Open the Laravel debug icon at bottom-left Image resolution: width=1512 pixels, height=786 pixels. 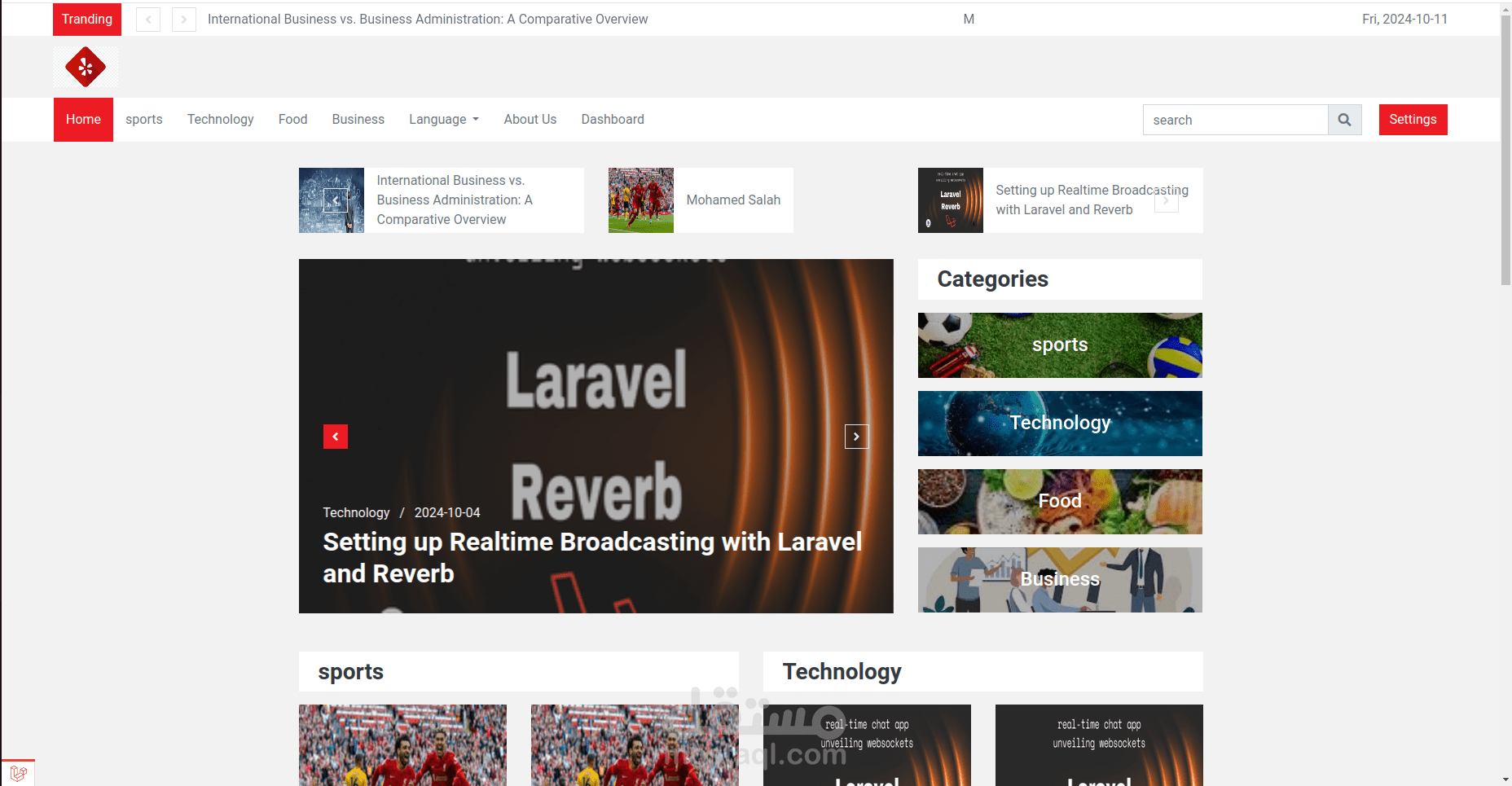coord(19,773)
